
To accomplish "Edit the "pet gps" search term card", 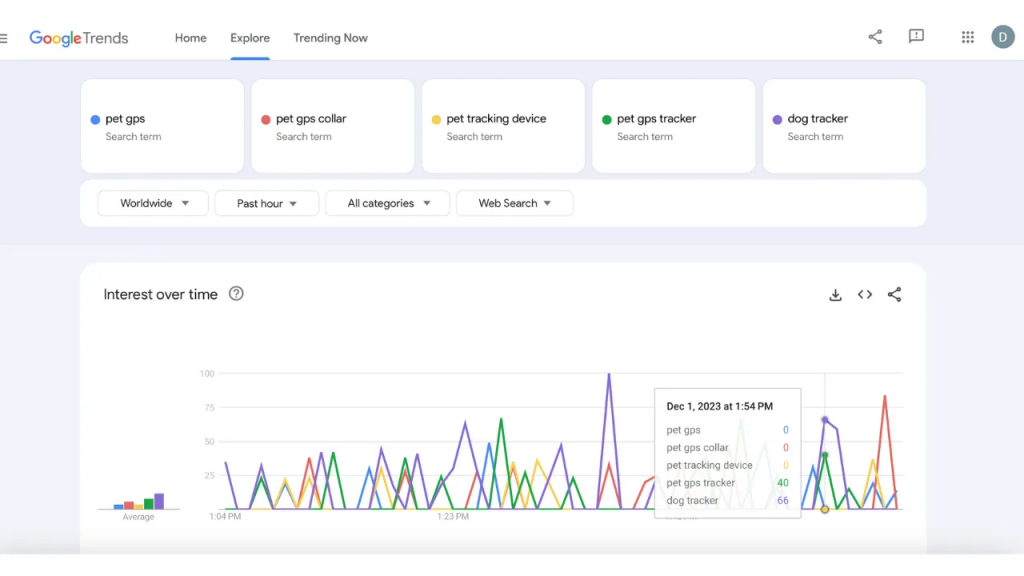I will (x=162, y=126).
